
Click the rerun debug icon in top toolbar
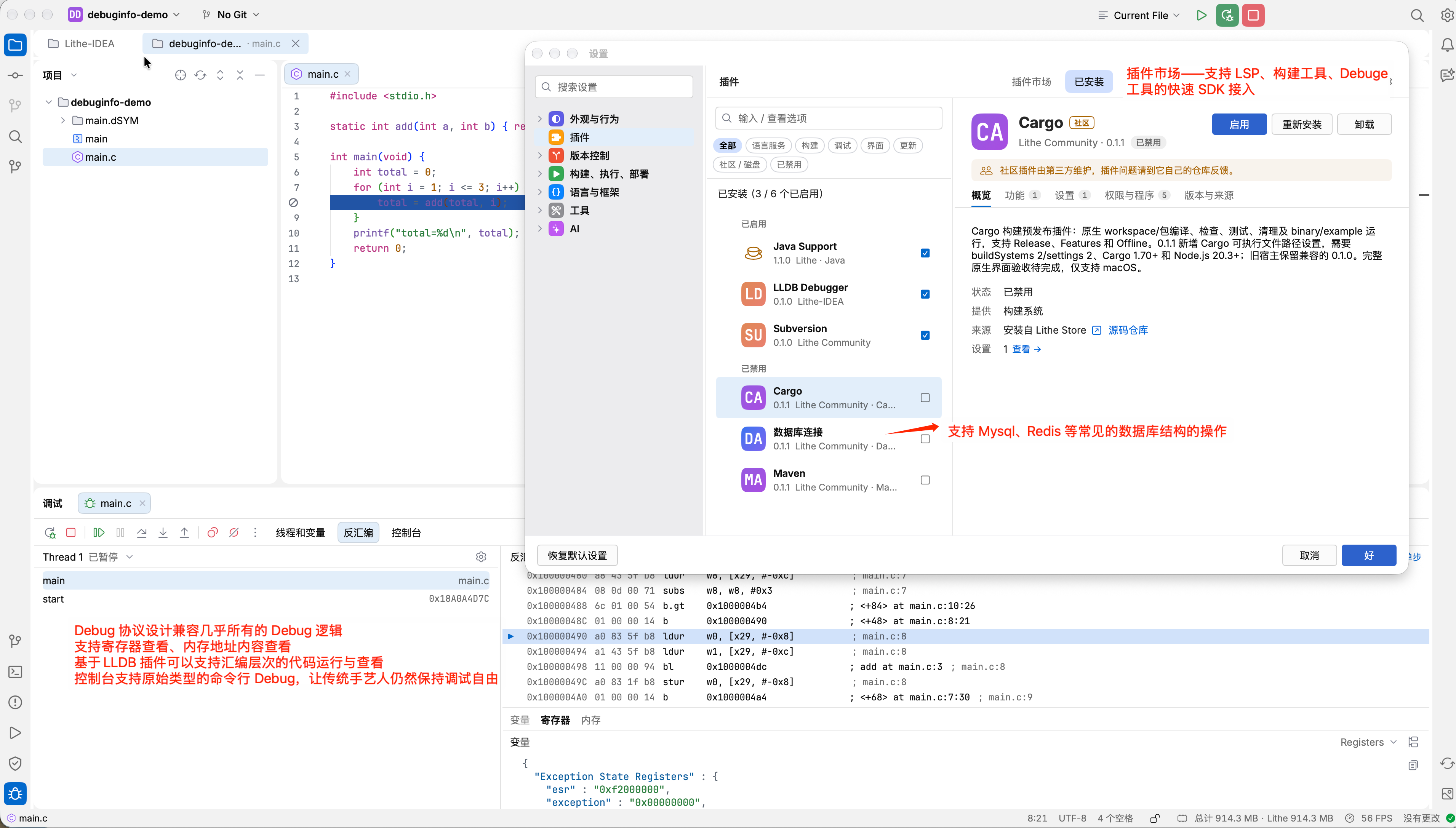(1227, 15)
